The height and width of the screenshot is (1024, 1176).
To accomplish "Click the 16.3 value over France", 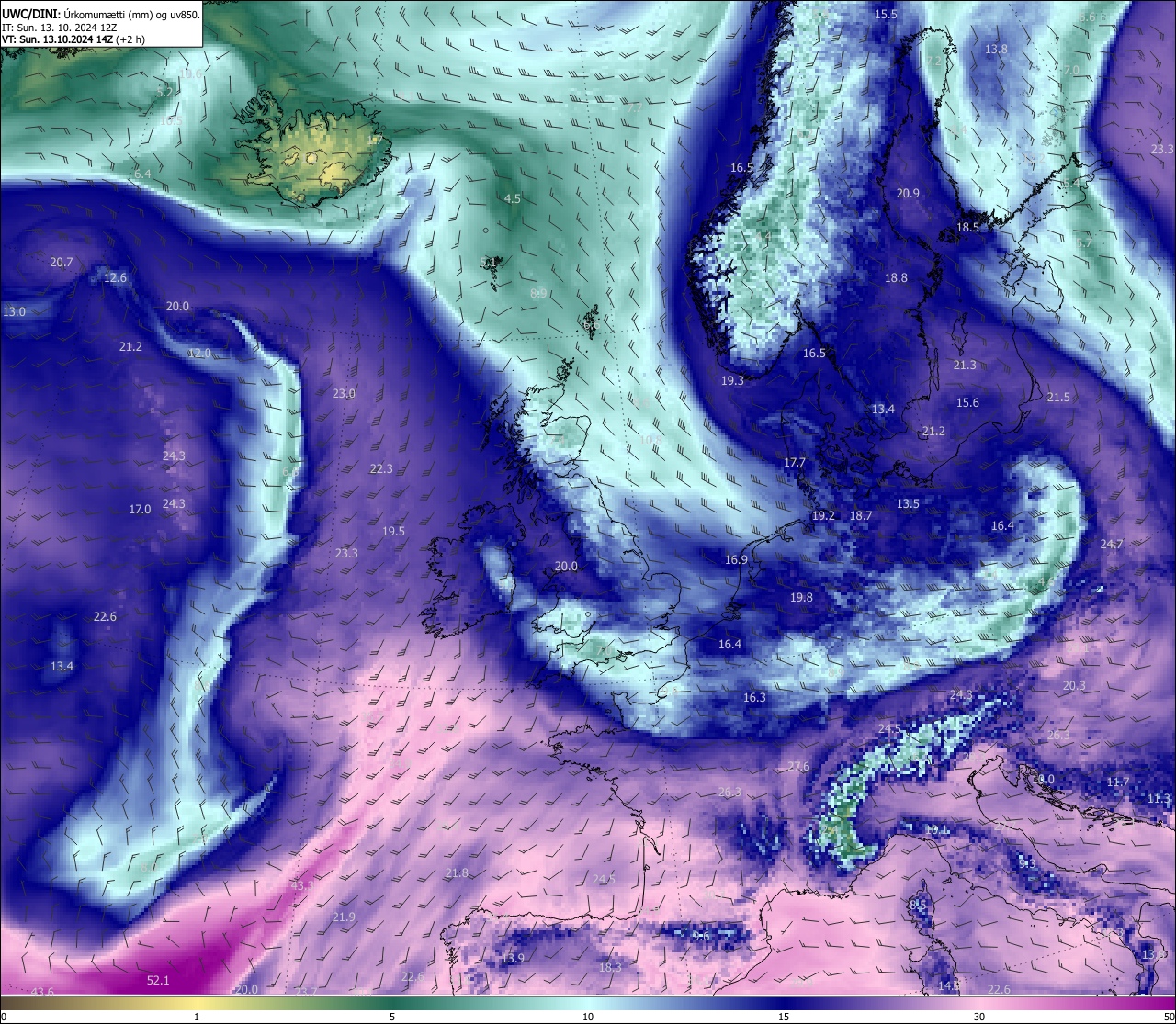I will [754, 697].
